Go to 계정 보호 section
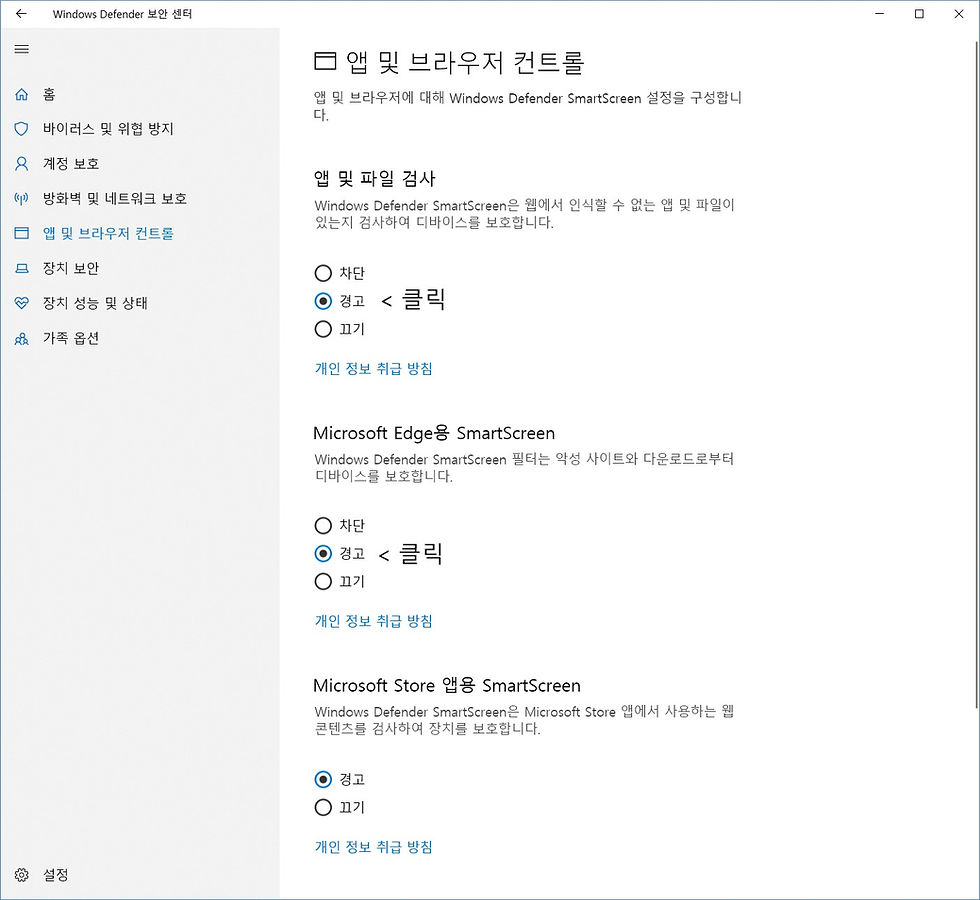The height and width of the screenshot is (900, 980). point(71,164)
